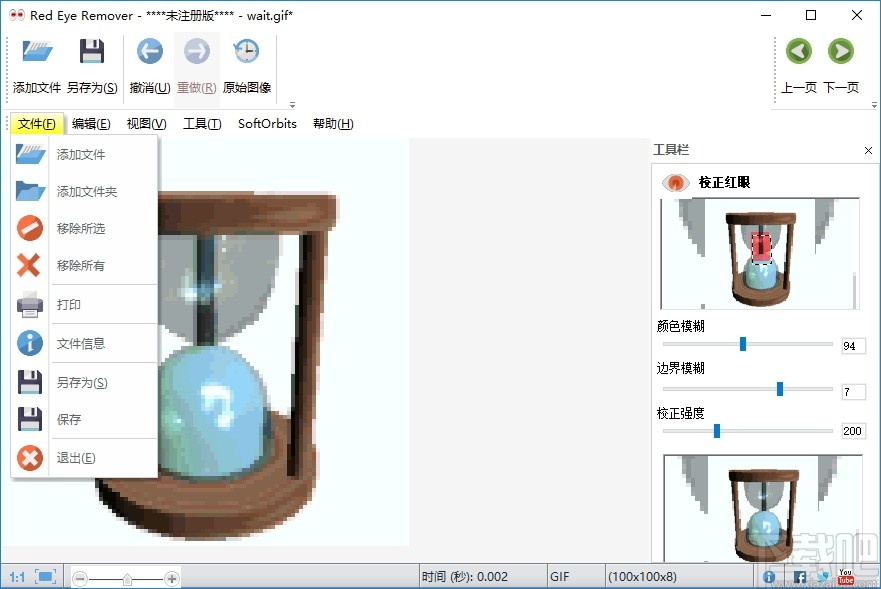The width and height of the screenshot is (881, 589).
Task: Click the YouTube icon in the status bar
Action: point(845,577)
